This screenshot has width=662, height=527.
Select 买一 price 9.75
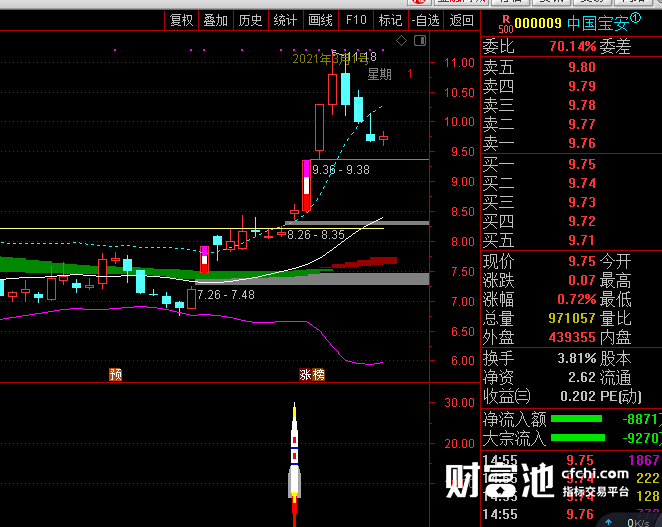click(582, 164)
